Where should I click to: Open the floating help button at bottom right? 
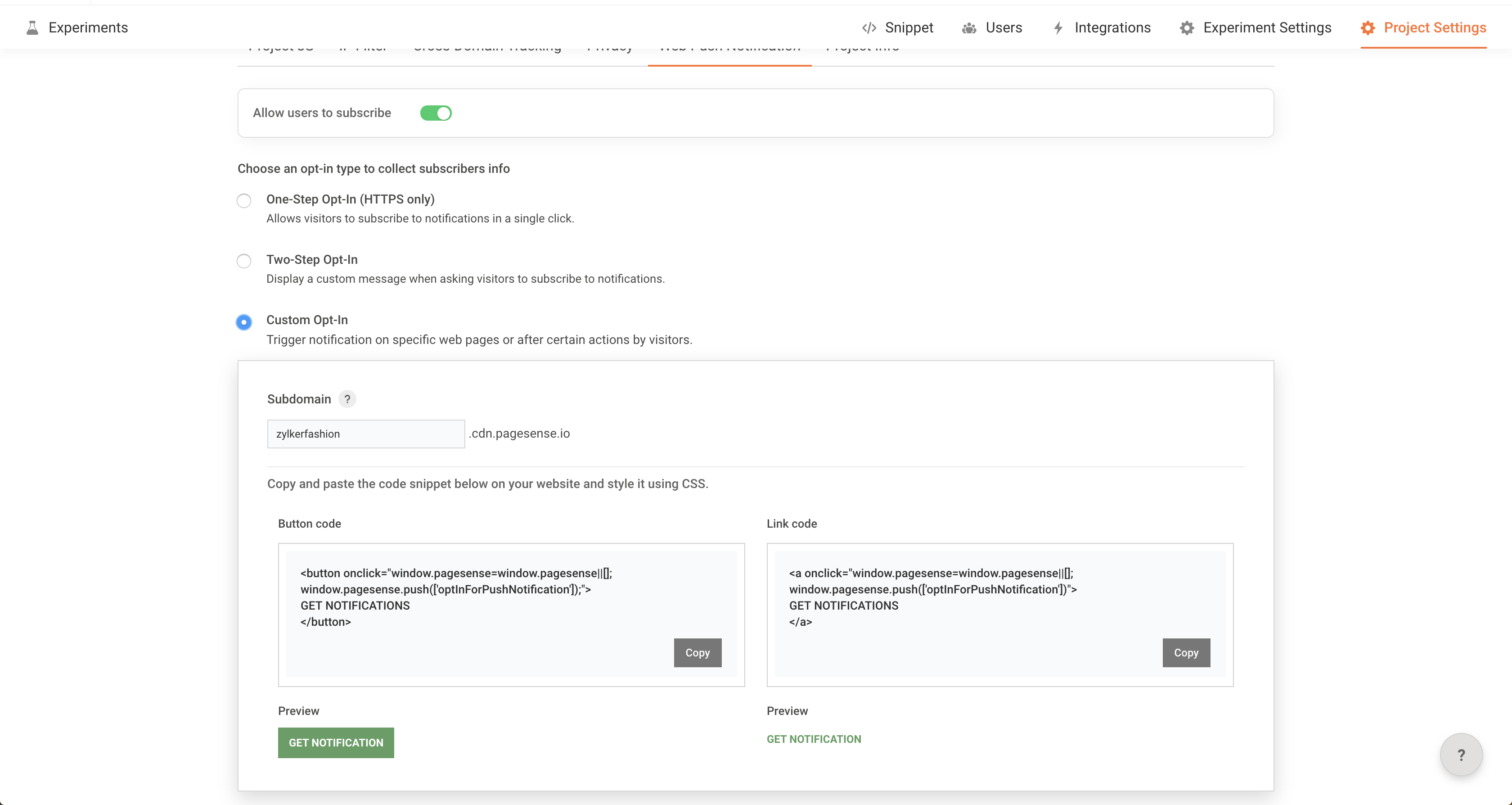point(1461,755)
